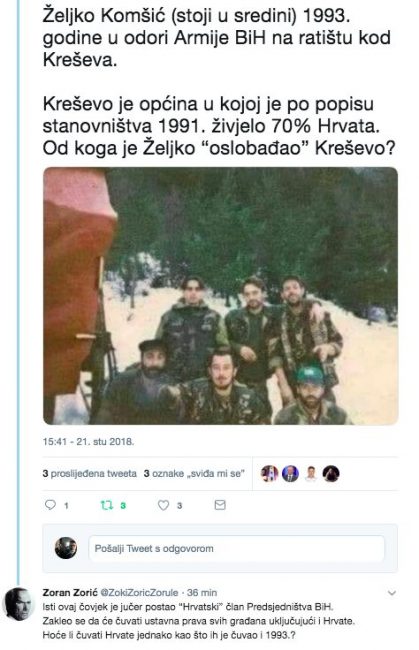
Task: Click into 'Pošalji Tweet s odgovorom' field
Action: coord(236,548)
